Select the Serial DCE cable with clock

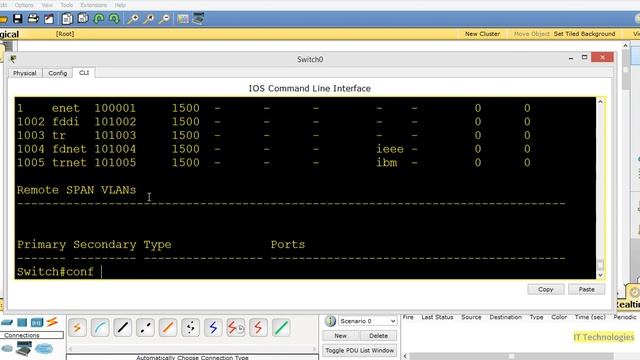236,328
